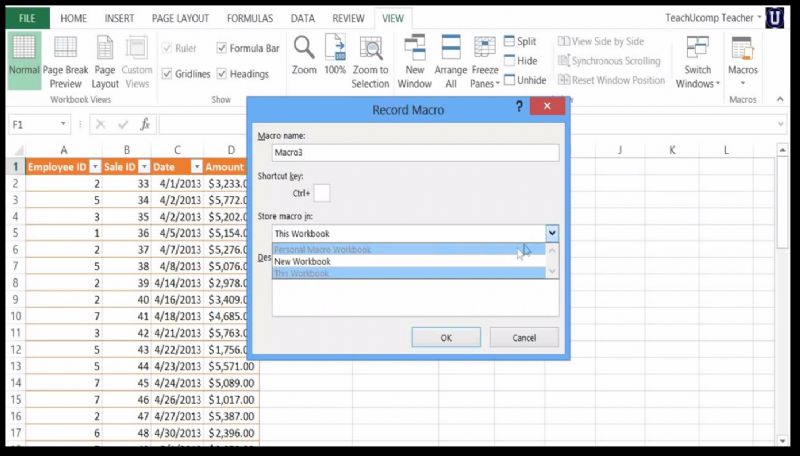Click the Macro name input field
800x456 pixels.
pyautogui.click(x=415, y=153)
